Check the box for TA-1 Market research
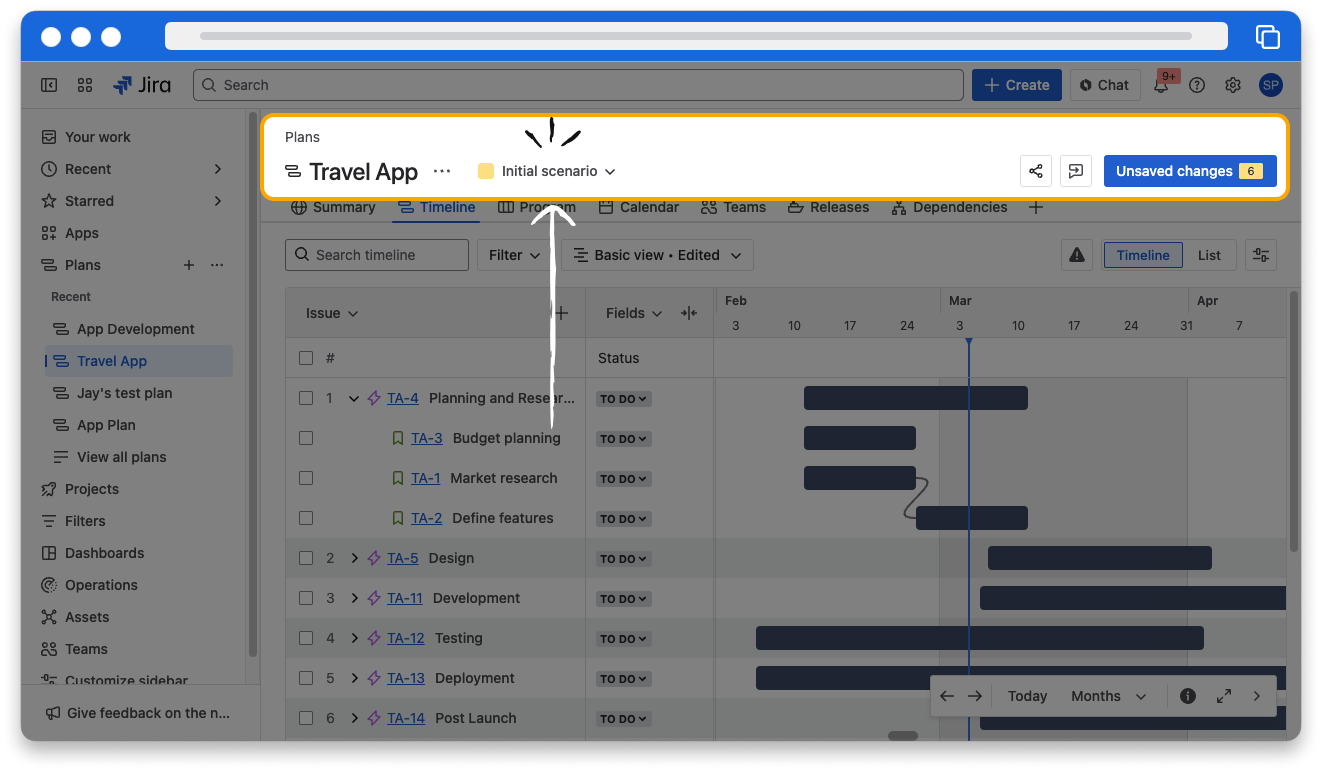The height and width of the screenshot is (772, 1322). point(306,478)
